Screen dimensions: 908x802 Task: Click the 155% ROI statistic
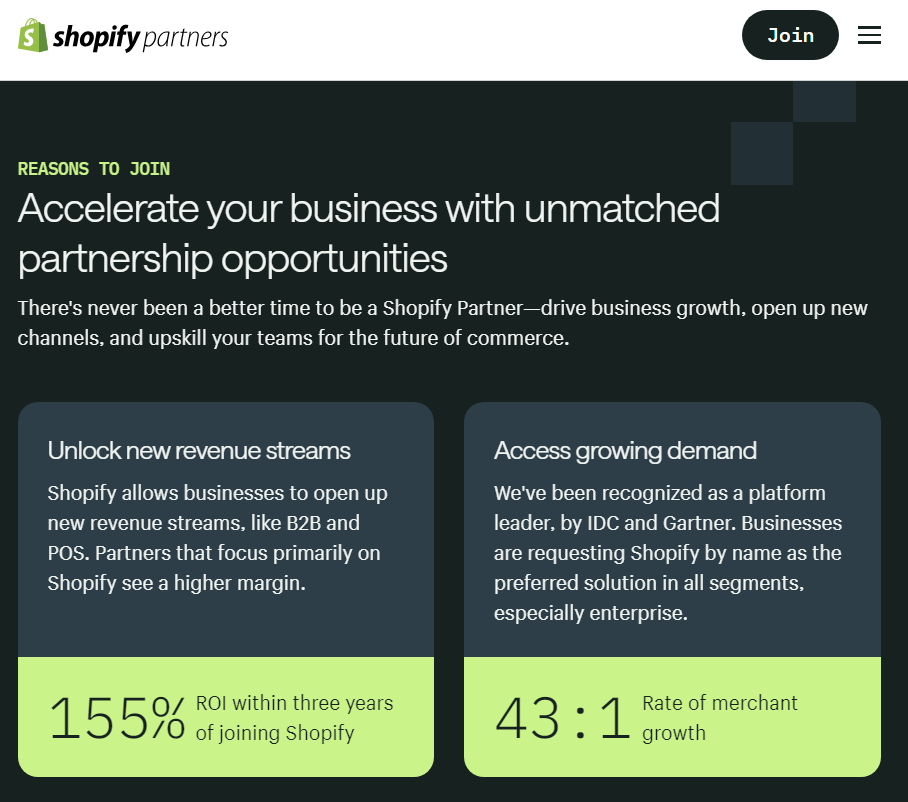117,718
